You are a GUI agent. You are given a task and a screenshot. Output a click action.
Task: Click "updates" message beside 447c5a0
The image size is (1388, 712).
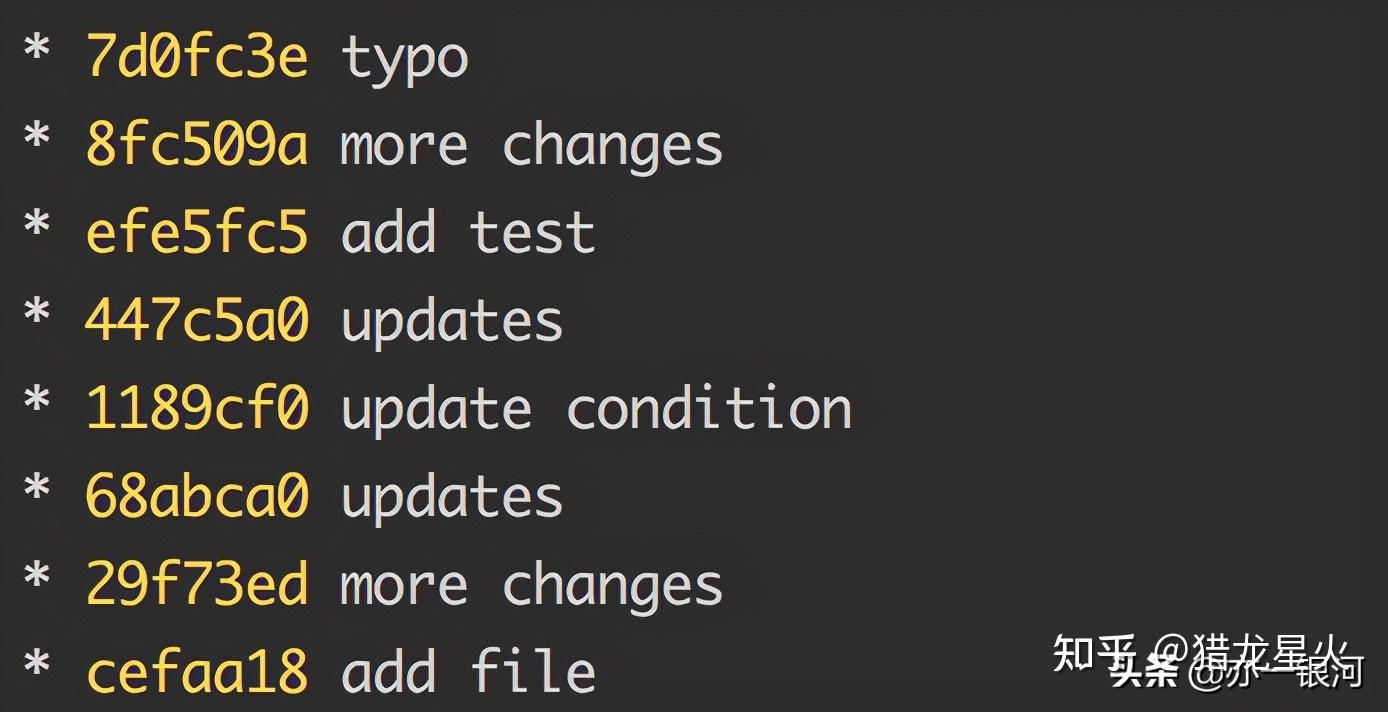tap(452, 322)
